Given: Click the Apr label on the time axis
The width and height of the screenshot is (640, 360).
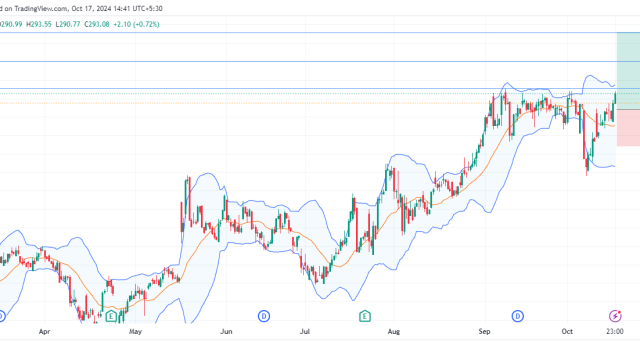Looking at the screenshot, I should (44, 331).
